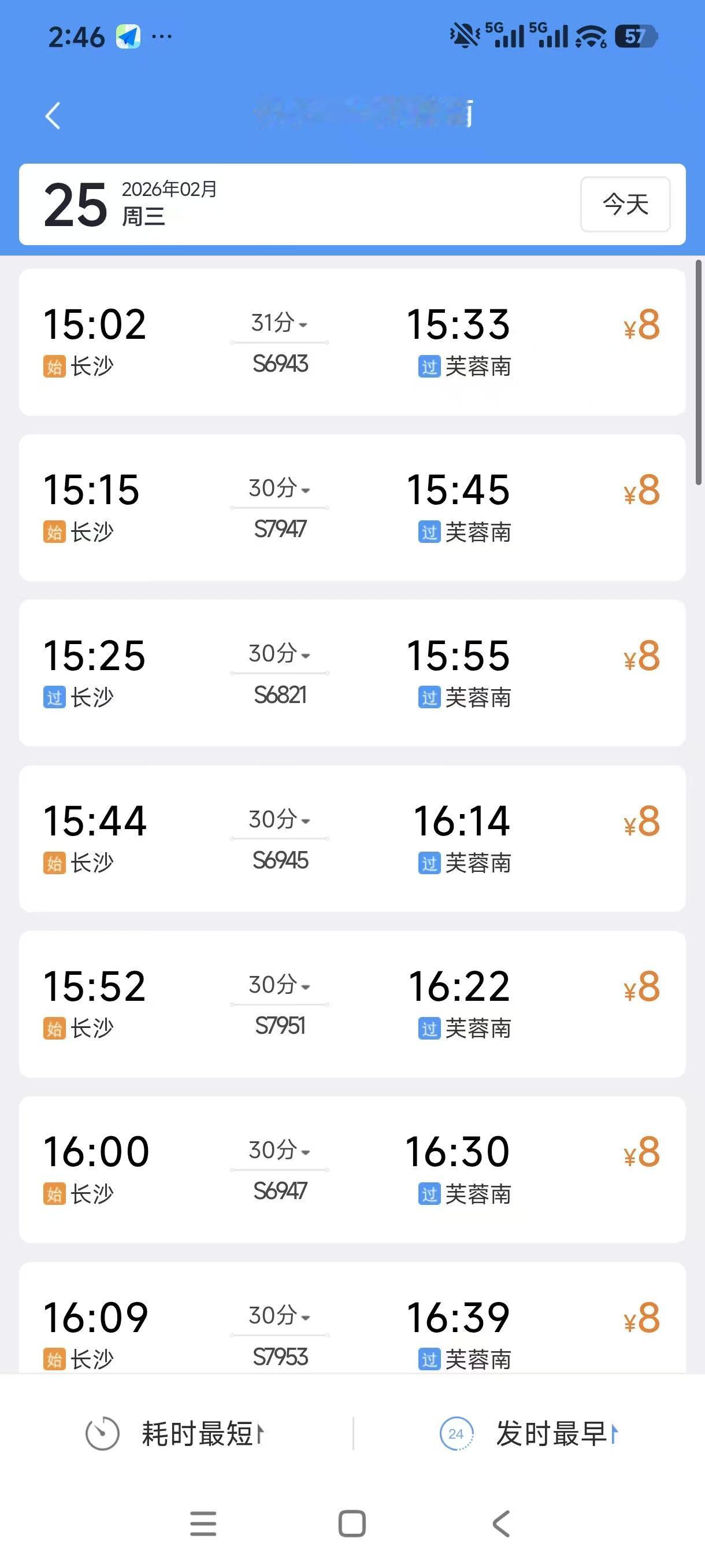Click the scrollbar on the right edge
705x1568 pixels.
698,371
